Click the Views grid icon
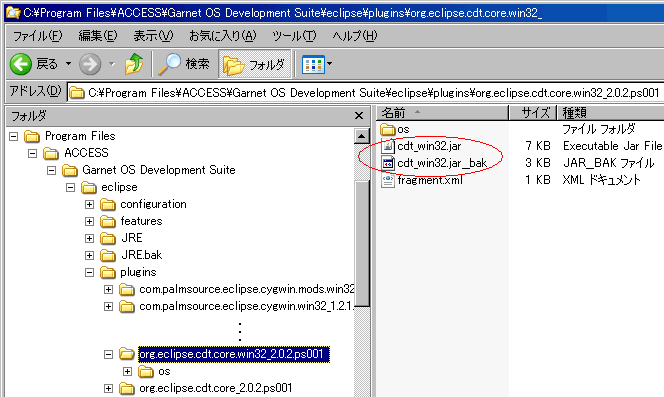 coord(313,65)
